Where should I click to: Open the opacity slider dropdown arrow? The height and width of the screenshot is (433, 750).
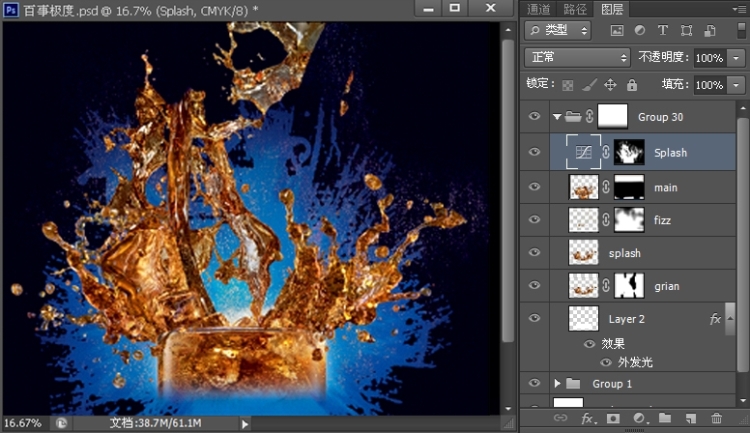[737, 58]
